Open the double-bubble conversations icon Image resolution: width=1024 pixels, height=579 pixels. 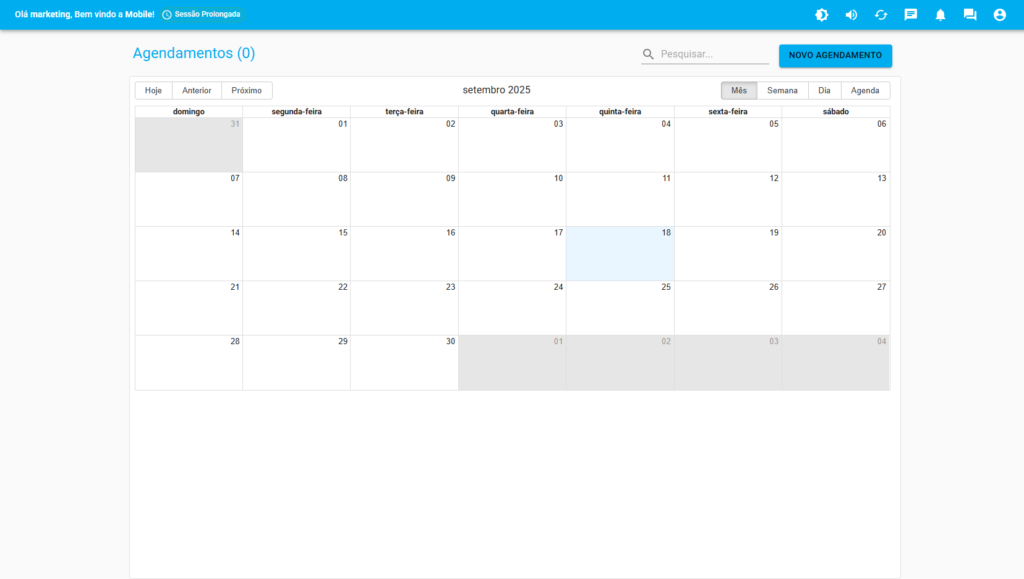point(969,15)
